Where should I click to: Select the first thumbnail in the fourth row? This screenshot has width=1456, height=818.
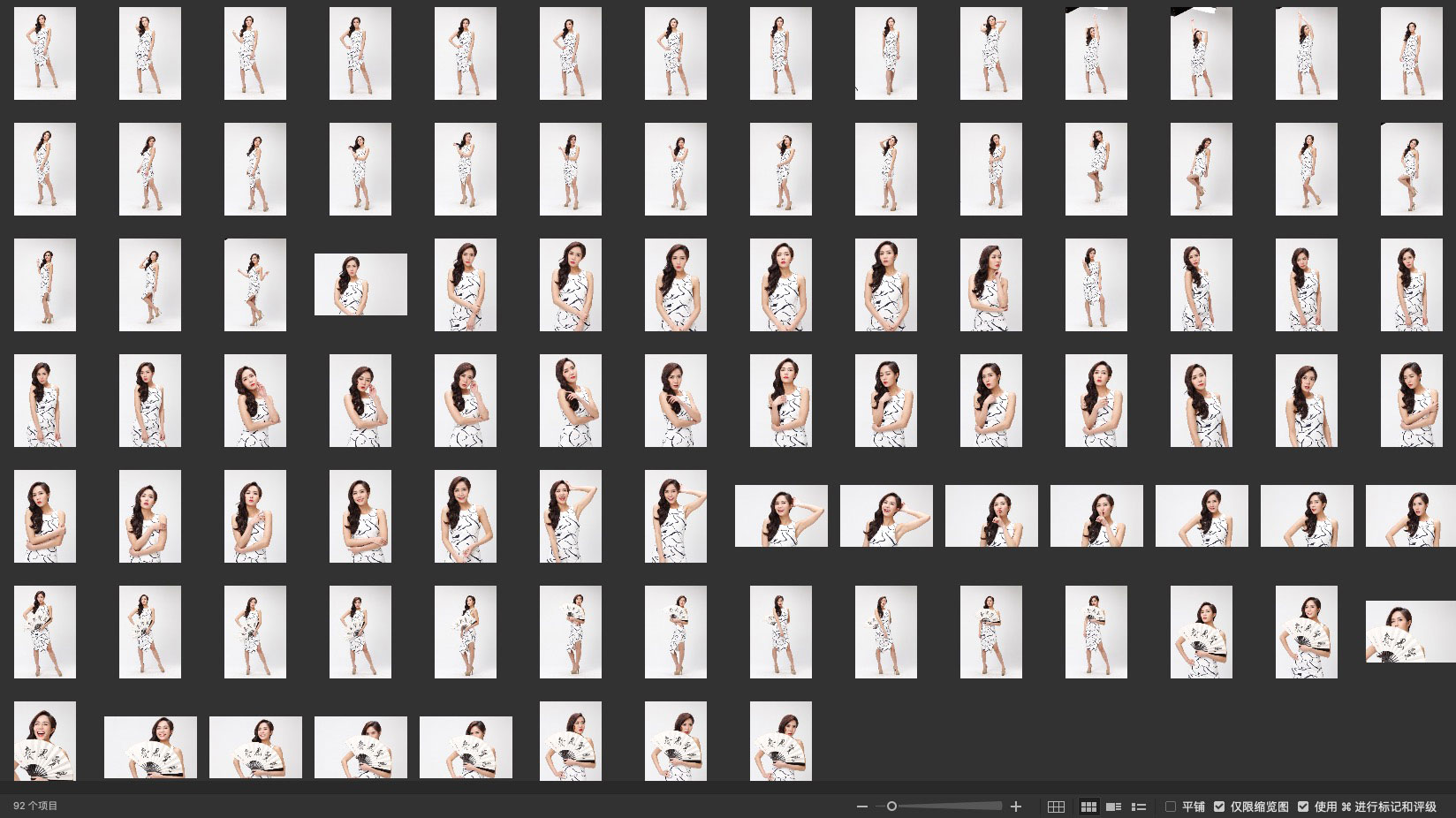coord(45,400)
